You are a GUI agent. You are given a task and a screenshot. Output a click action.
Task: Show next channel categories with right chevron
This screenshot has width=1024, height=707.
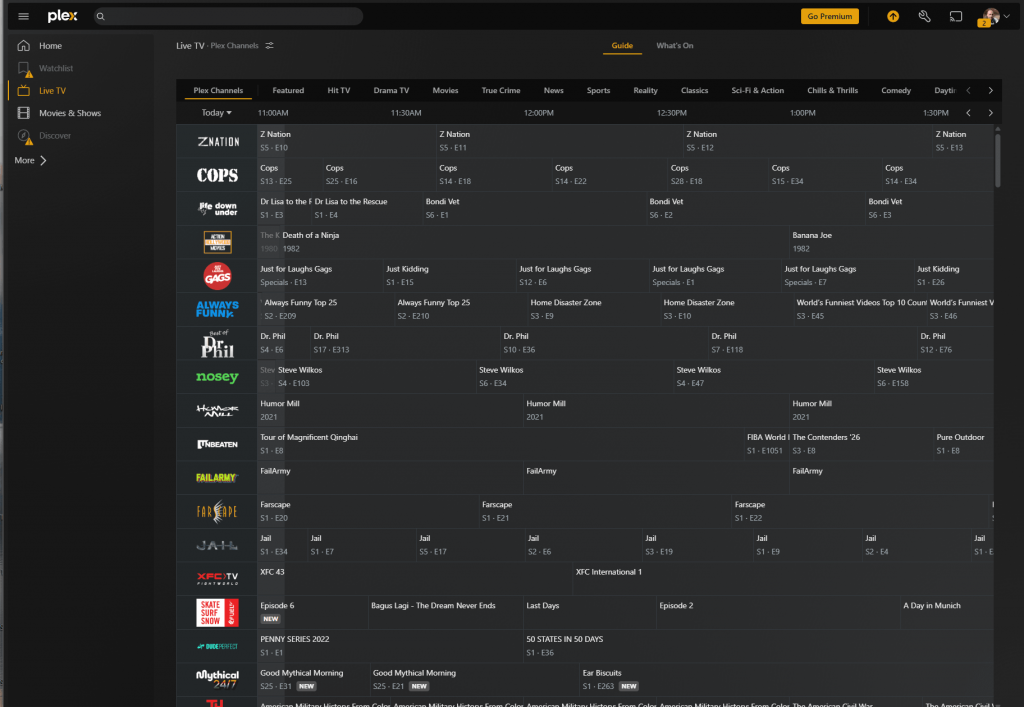click(991, 91)
